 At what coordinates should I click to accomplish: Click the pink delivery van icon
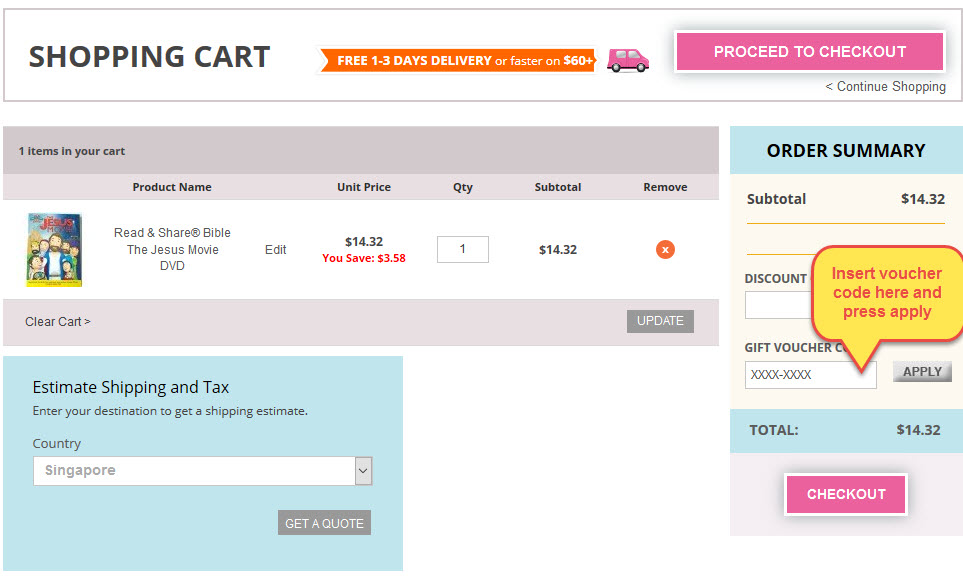(627, 60)
